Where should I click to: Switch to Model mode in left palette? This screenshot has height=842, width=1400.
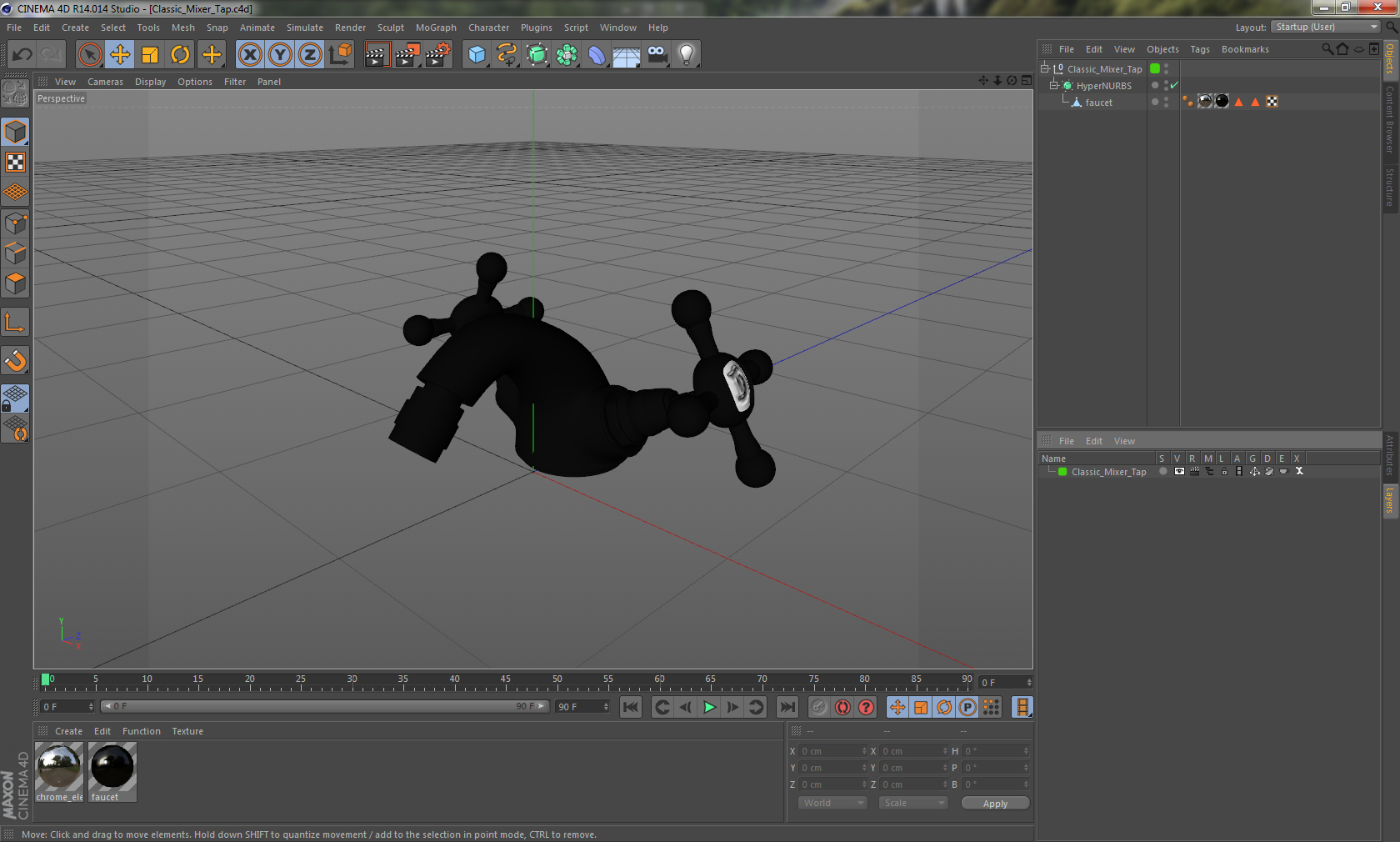point(16,132)
